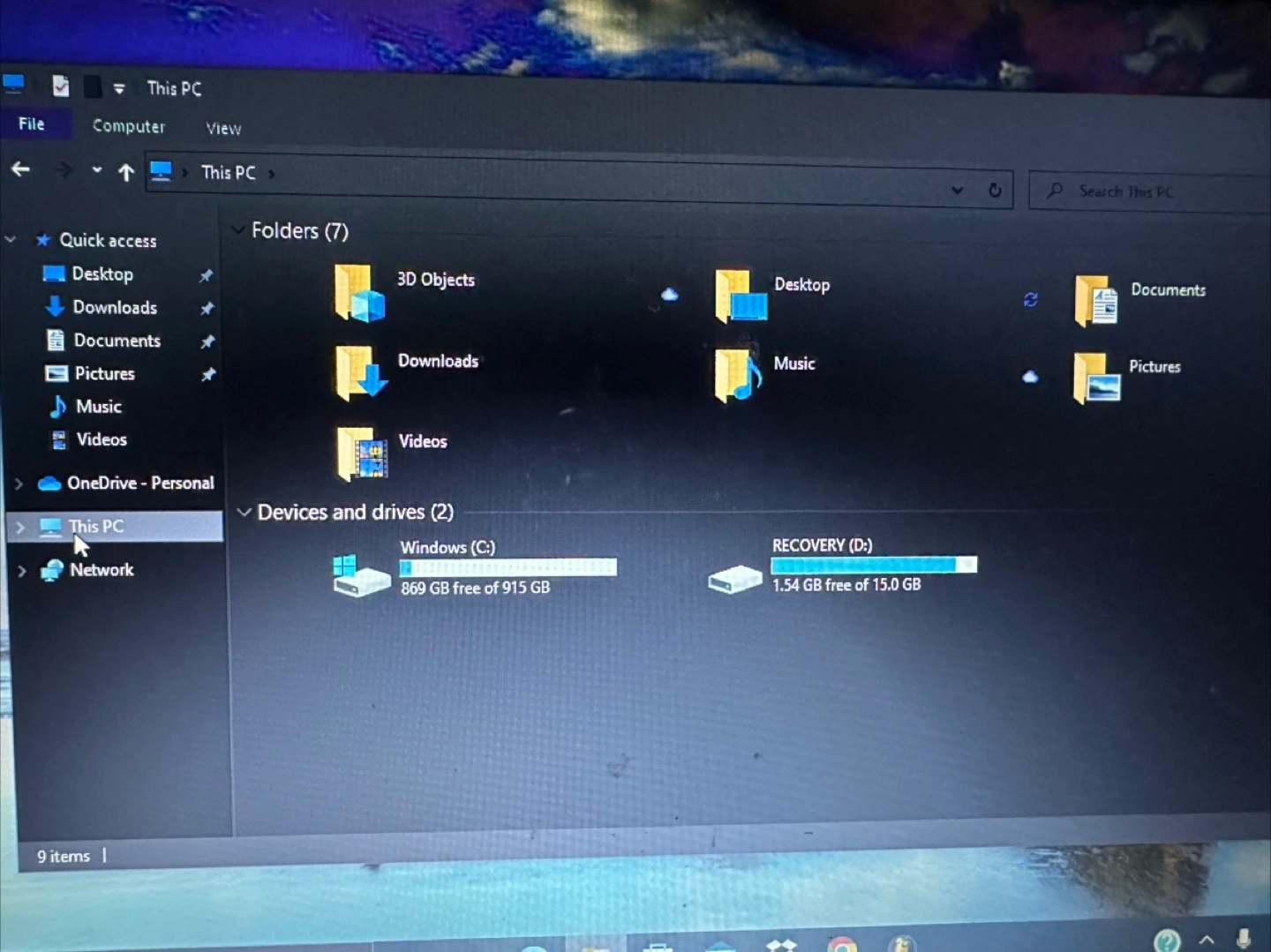Image resolution: width=1271 pixels, height=952 pixels.
Task: Click the '1.54 GB free of 15.0 GB' text
Action: pos(846,585)
